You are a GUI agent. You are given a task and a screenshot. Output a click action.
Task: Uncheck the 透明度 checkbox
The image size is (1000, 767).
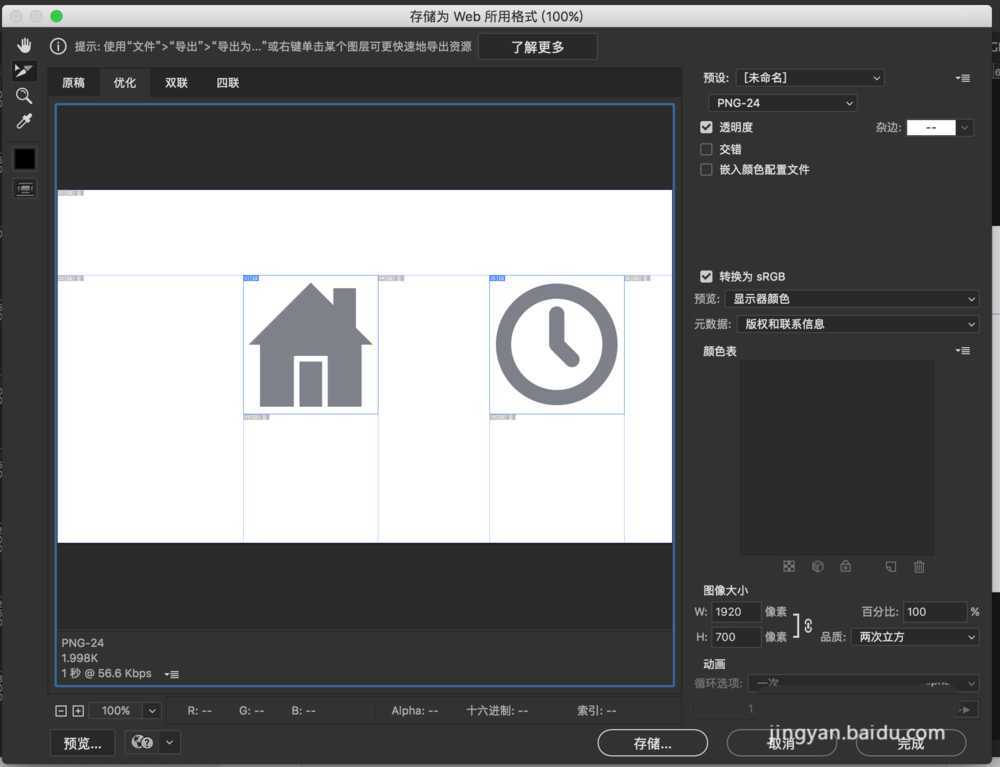(x=707, y=127)
